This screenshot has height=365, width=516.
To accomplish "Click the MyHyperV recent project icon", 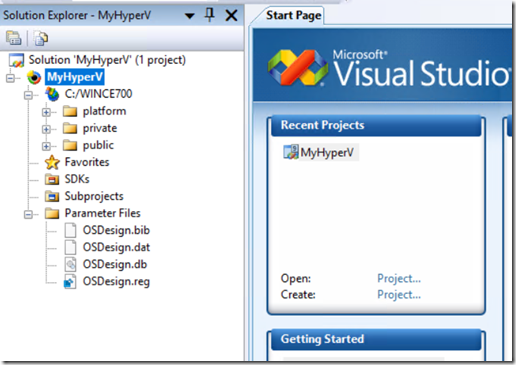I will point(291,152).
